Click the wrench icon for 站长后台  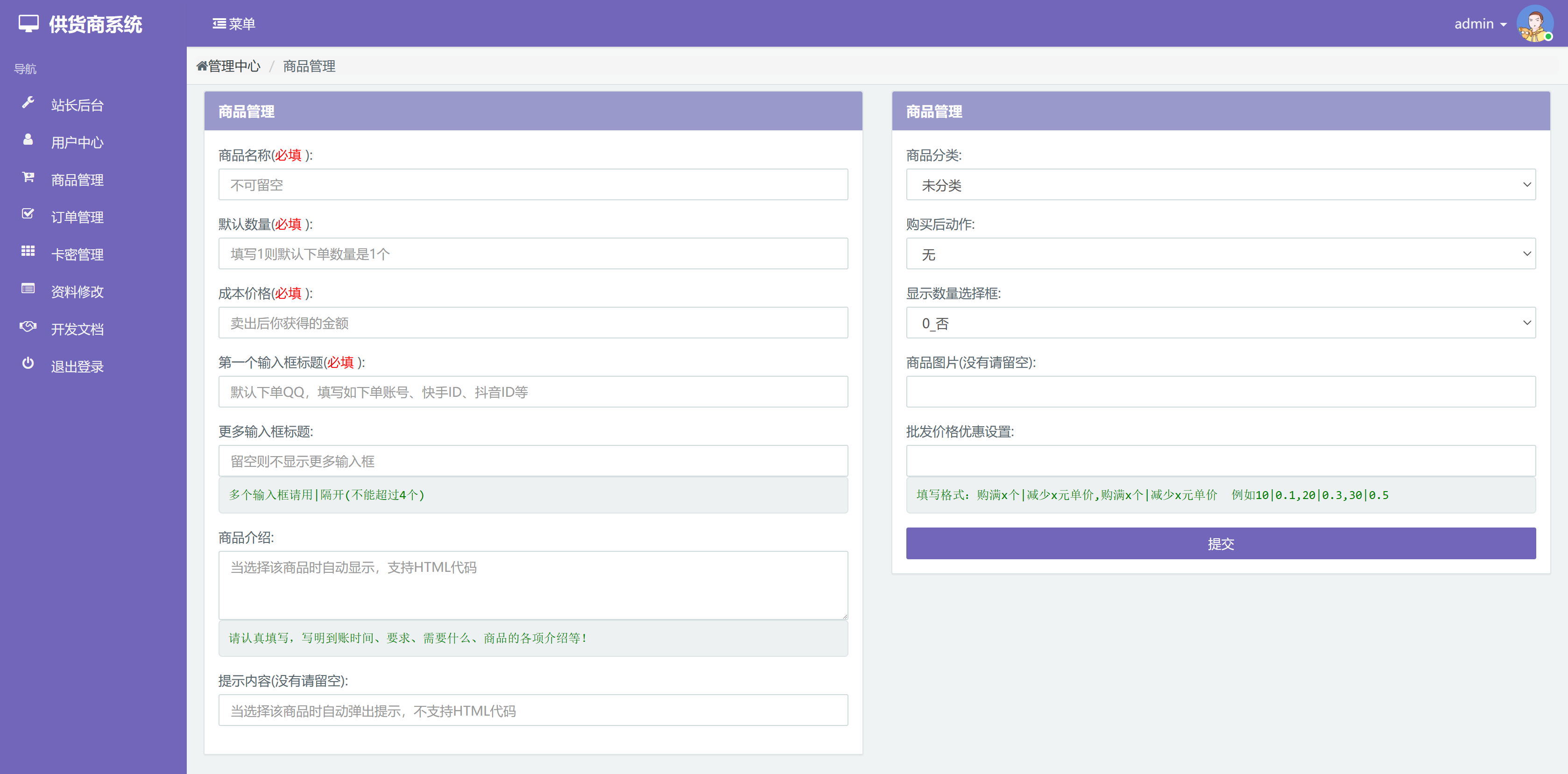pos(28,102)
